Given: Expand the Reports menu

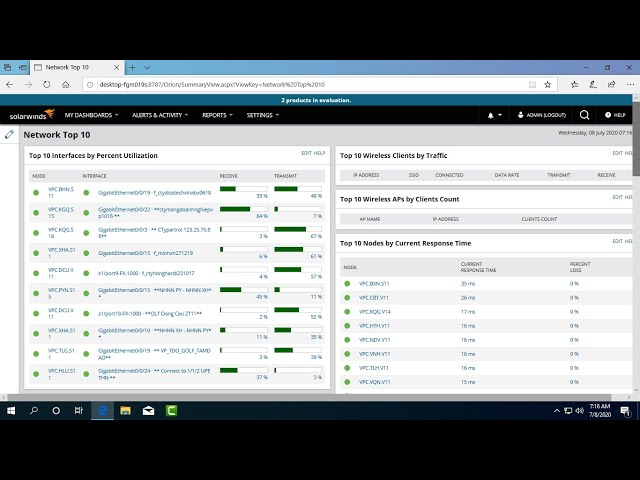Looking at the screenshot, I should point(217,115).
